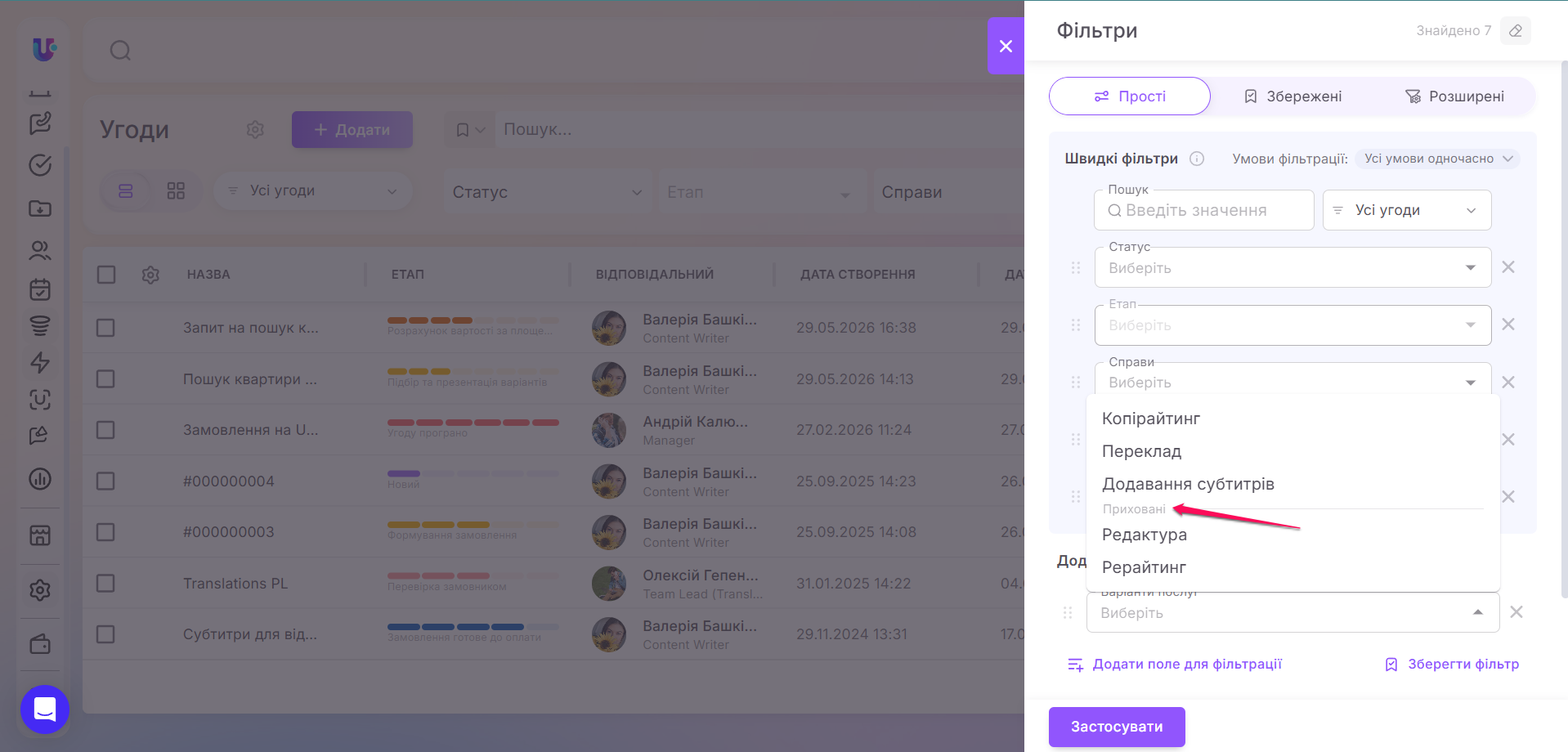1568x752 pixels.
Task: Clear filters with eraser icon
Action: pos(1516,31)
